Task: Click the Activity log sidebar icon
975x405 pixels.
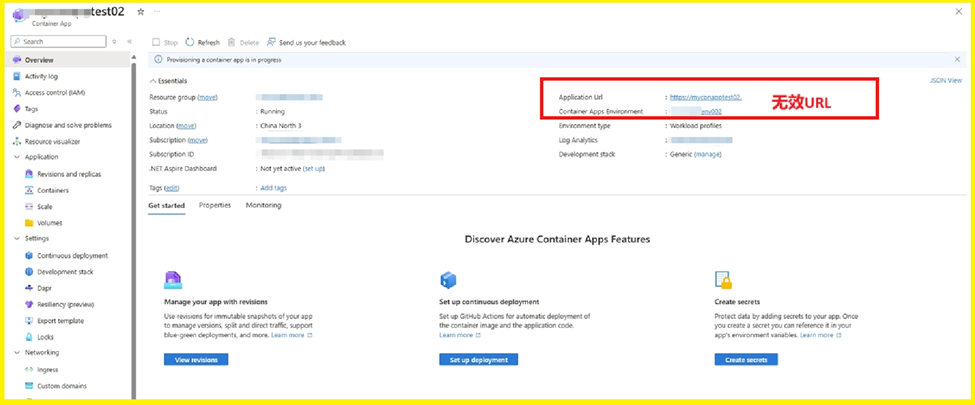Action: point(17,76)
